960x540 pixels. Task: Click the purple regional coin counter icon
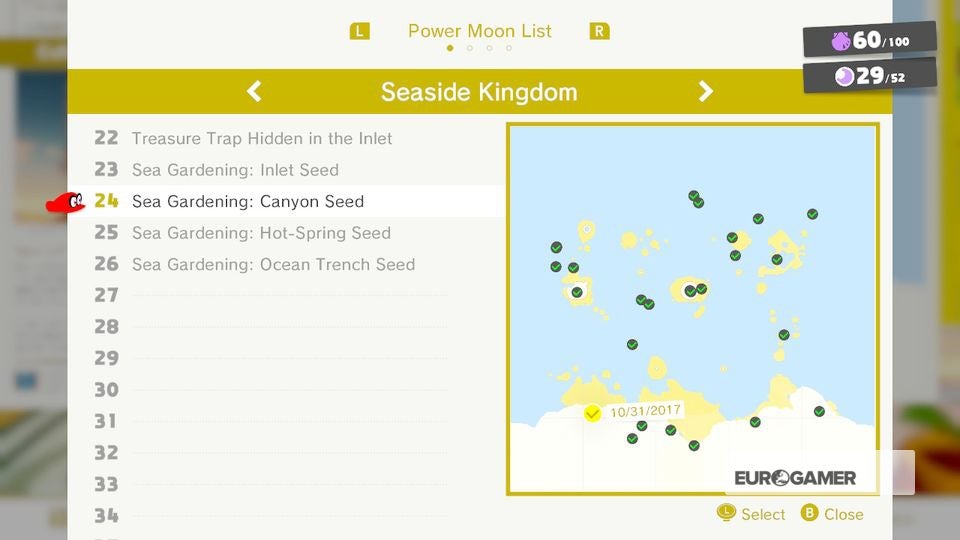841,41
